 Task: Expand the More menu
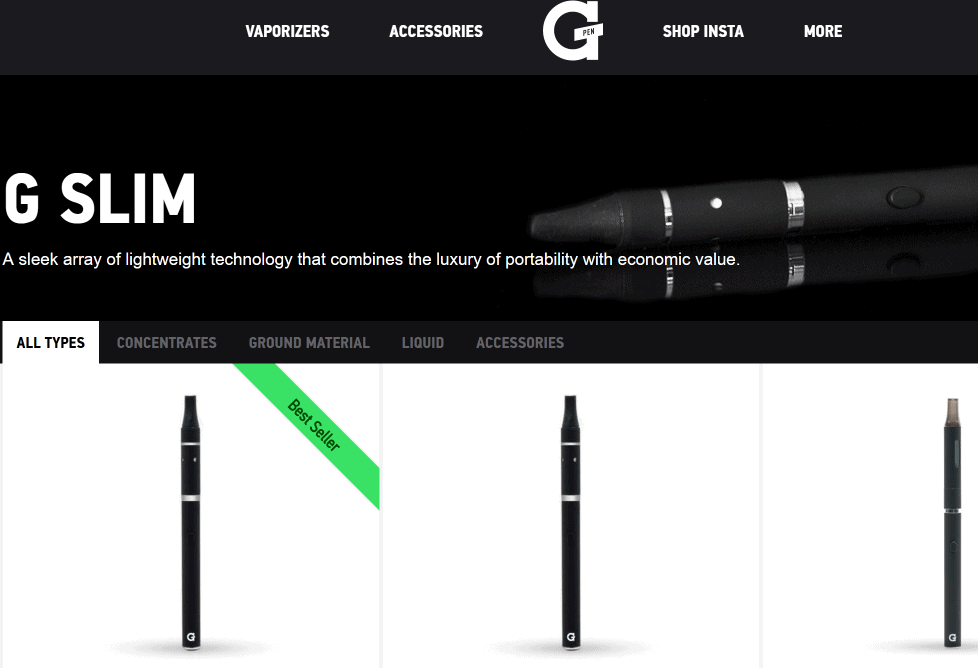tap(823, 31)
